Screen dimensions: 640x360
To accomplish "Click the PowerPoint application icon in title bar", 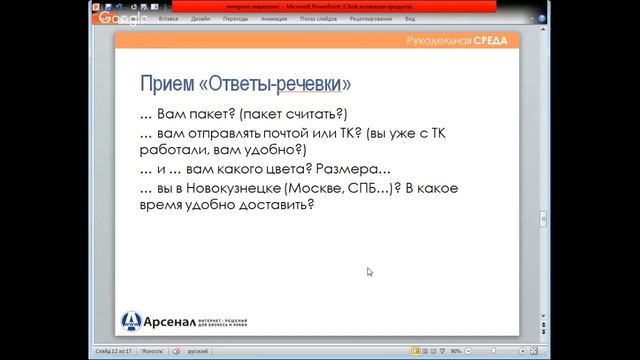I will (x=96, y=7).
